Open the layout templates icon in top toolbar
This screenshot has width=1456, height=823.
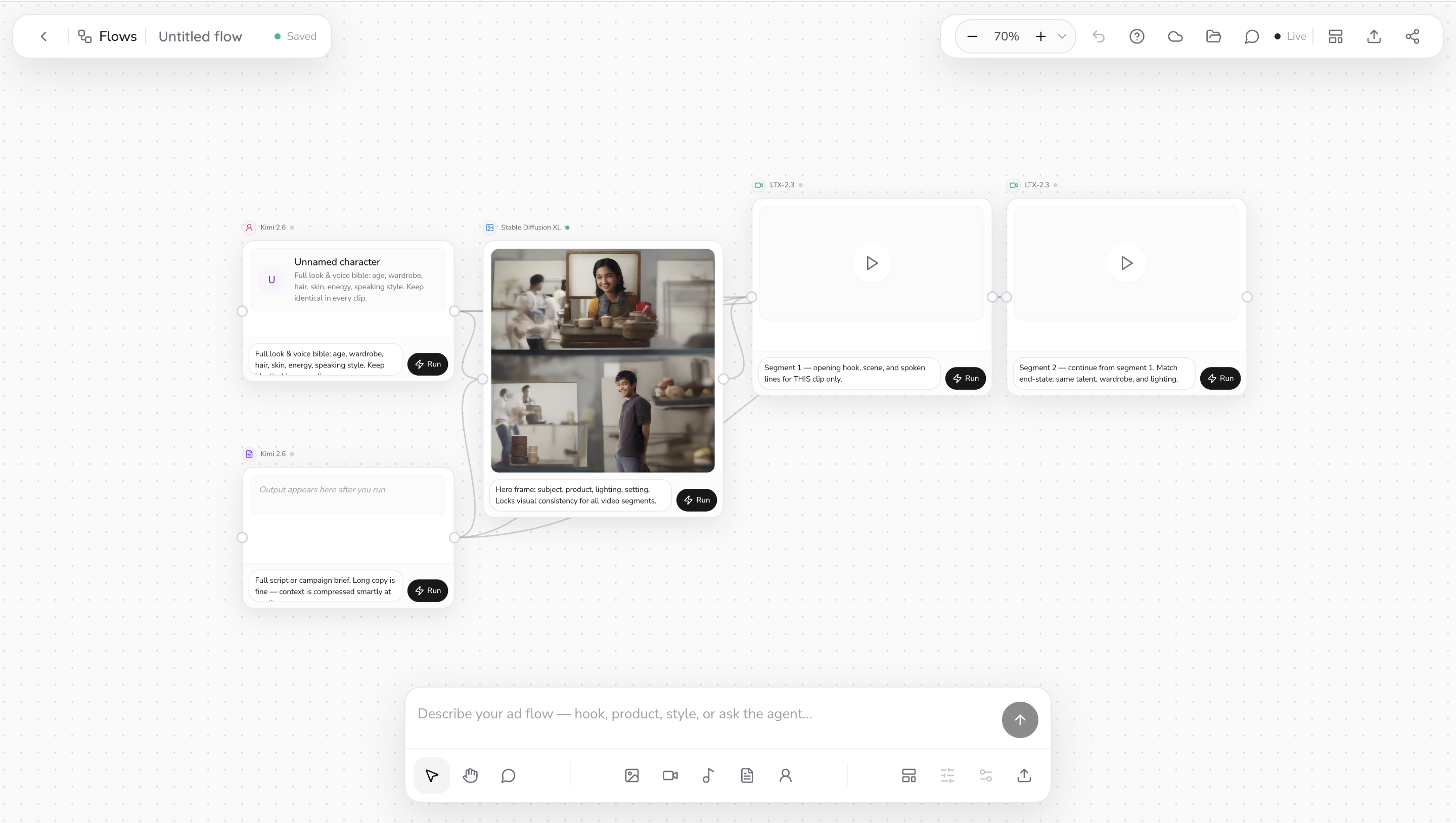(1336, 36)
